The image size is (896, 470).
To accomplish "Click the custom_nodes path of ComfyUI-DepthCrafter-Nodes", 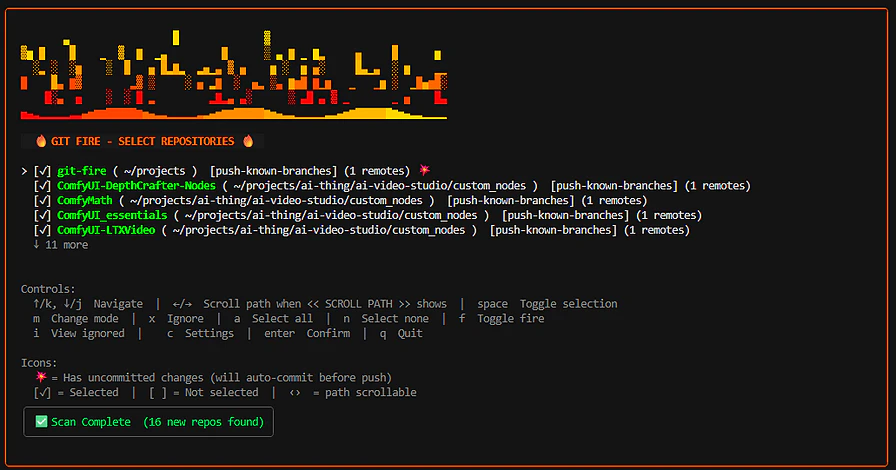I will (379, 186).
